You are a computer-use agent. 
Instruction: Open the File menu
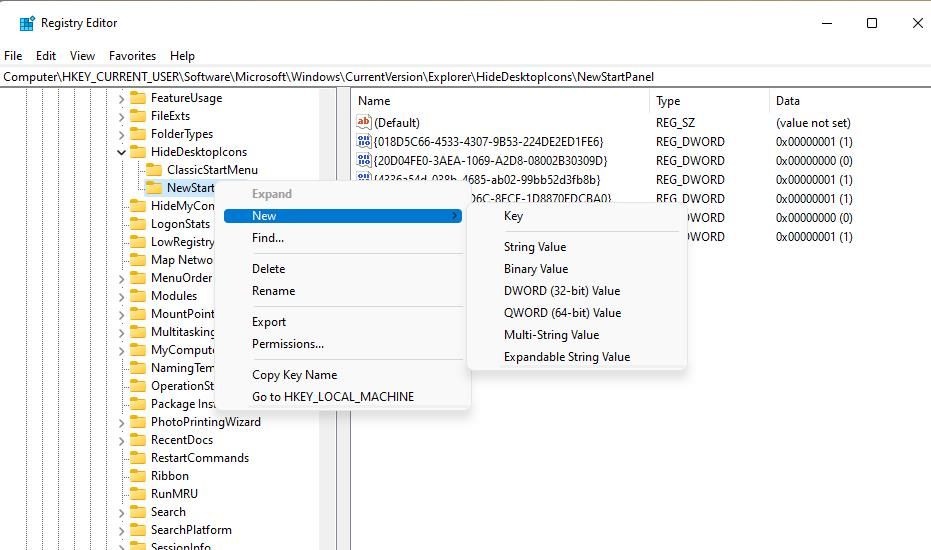(13, 56)
